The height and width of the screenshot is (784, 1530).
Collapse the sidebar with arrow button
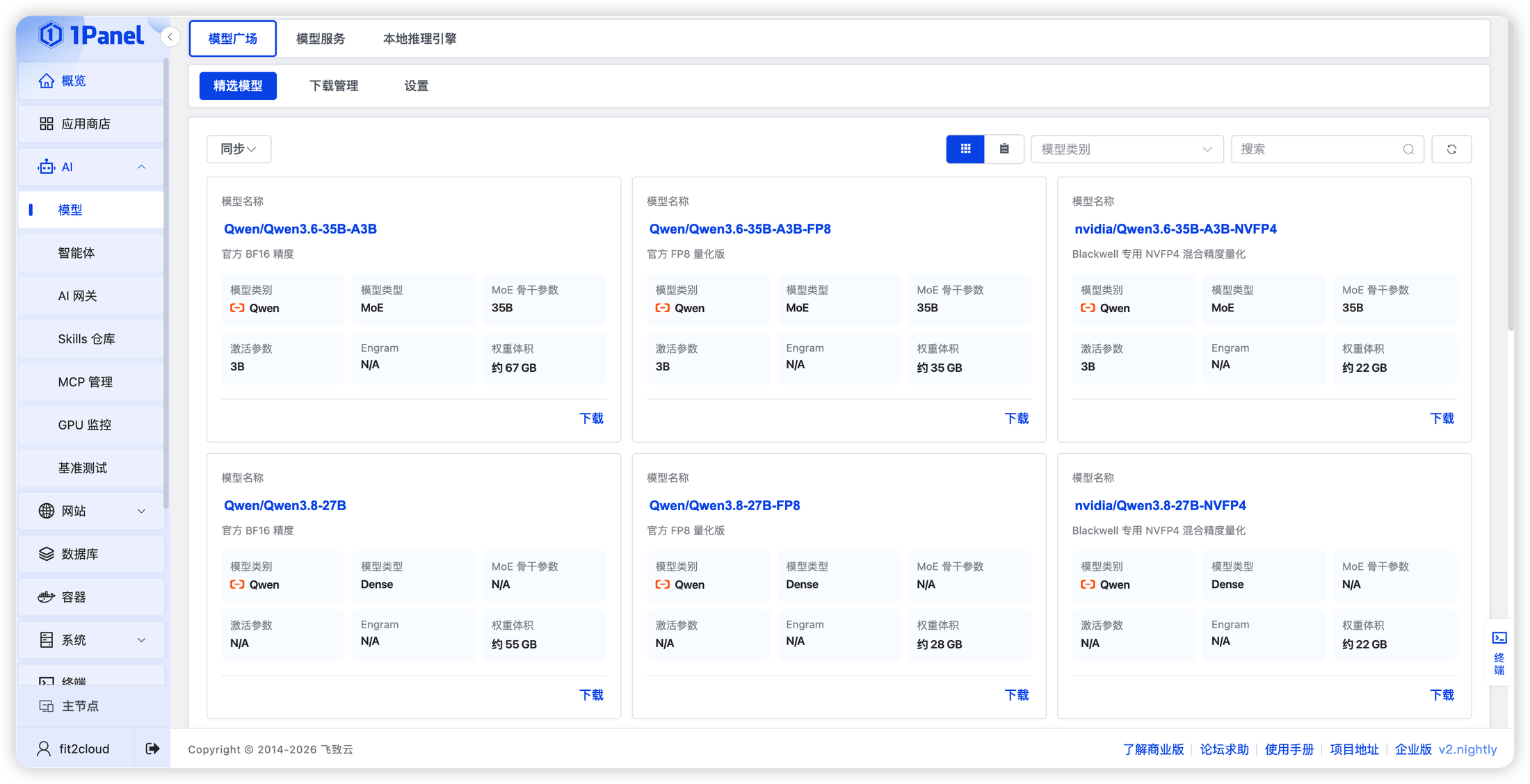tap(170, 37)
